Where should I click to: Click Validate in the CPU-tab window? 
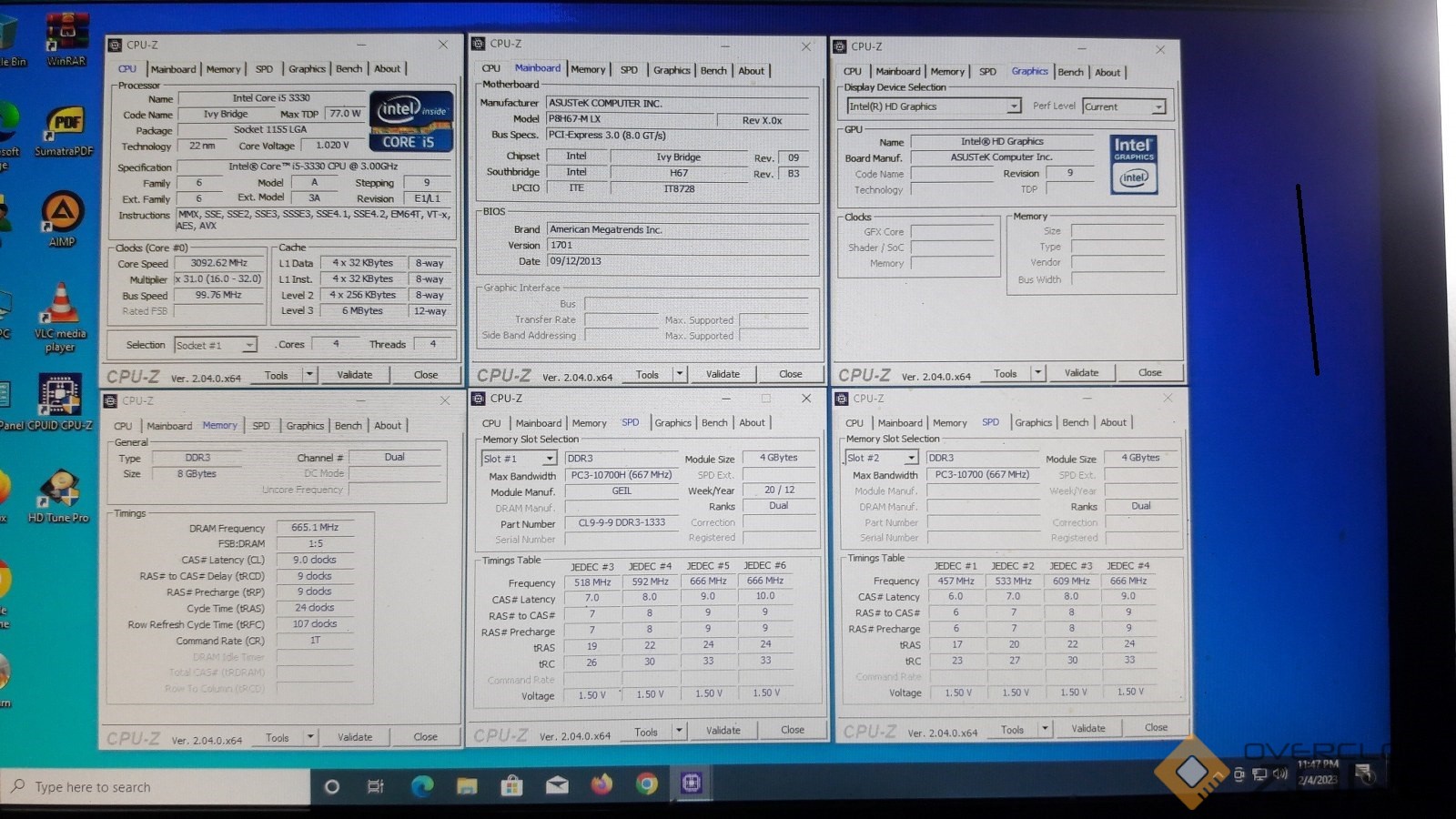click(x=355, y=375)
